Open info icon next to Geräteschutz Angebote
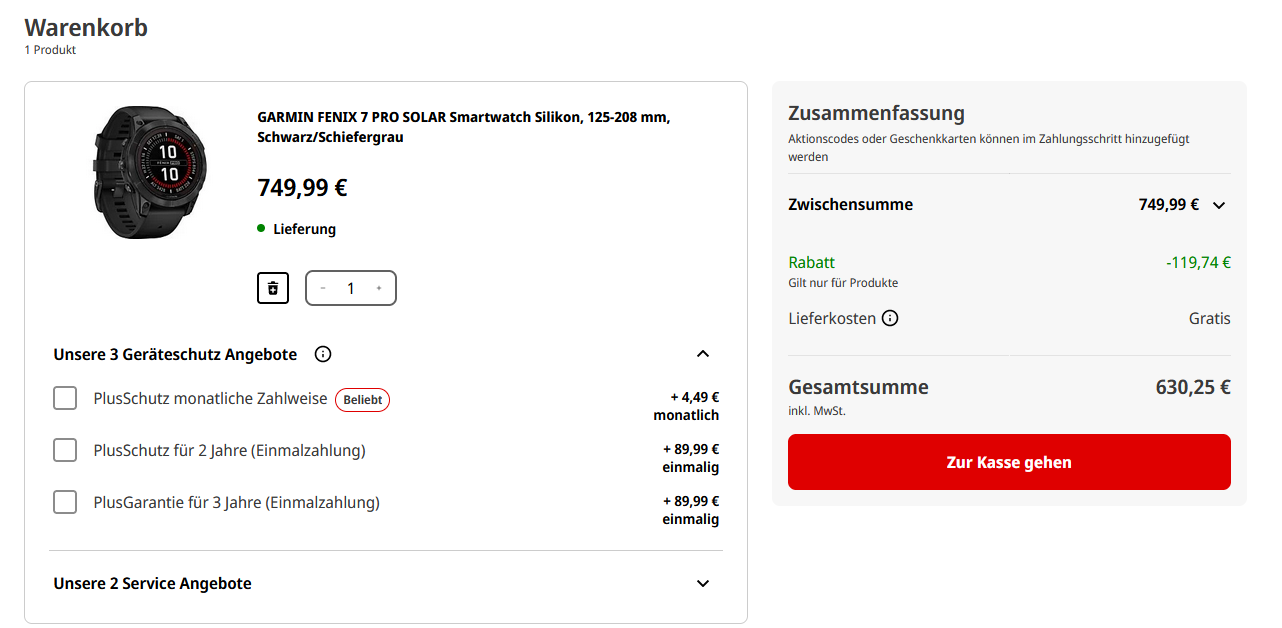This screenshot has width=1282, height=628. tap(323, 354)
